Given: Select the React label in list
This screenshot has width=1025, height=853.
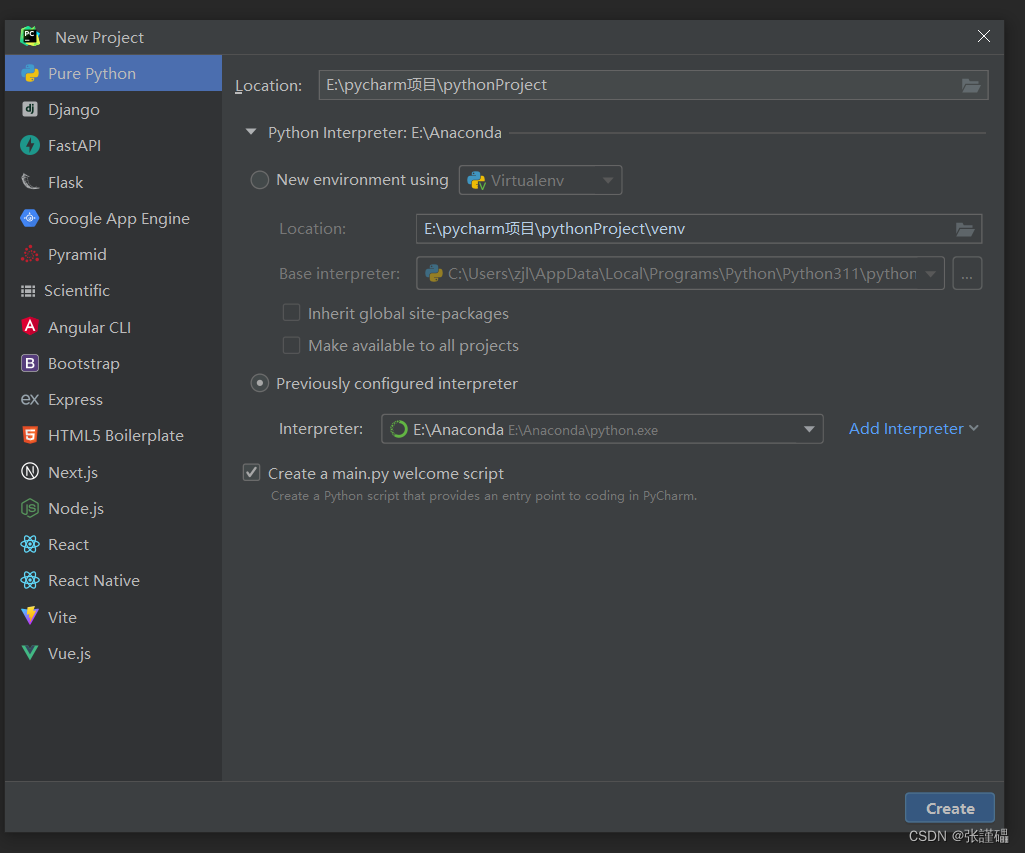Looking at the screenshot, I should (68, 544).
